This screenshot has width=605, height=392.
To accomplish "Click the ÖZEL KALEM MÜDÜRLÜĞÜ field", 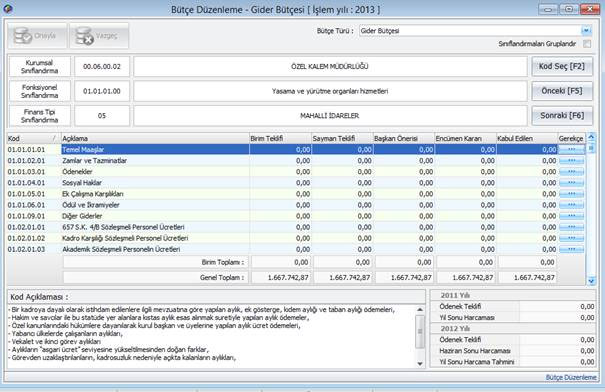I will (x=330, y=66).
